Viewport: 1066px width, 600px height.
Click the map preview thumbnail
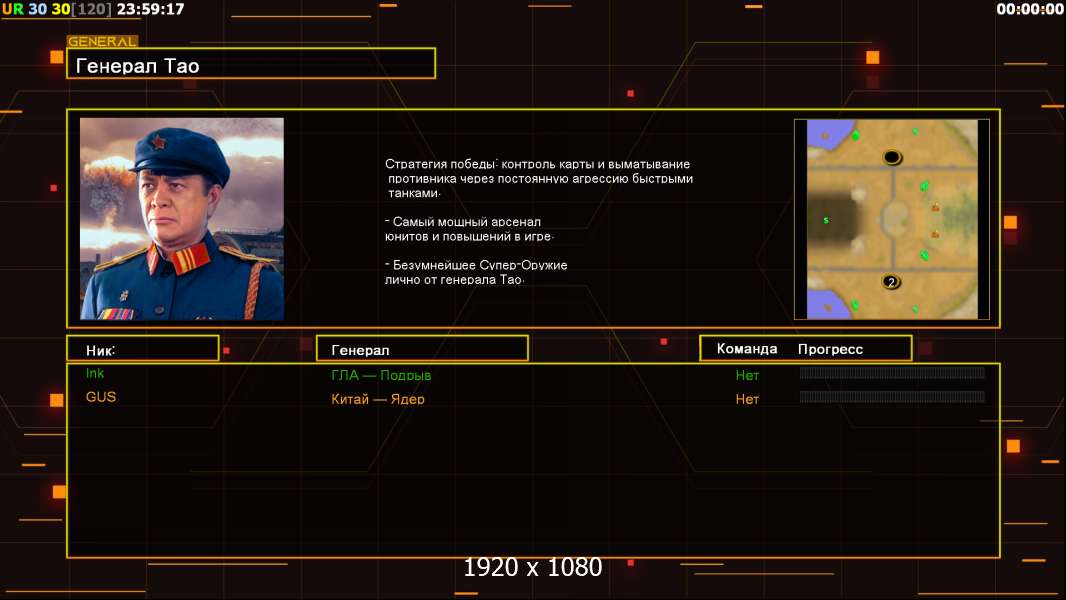[892, 219]
